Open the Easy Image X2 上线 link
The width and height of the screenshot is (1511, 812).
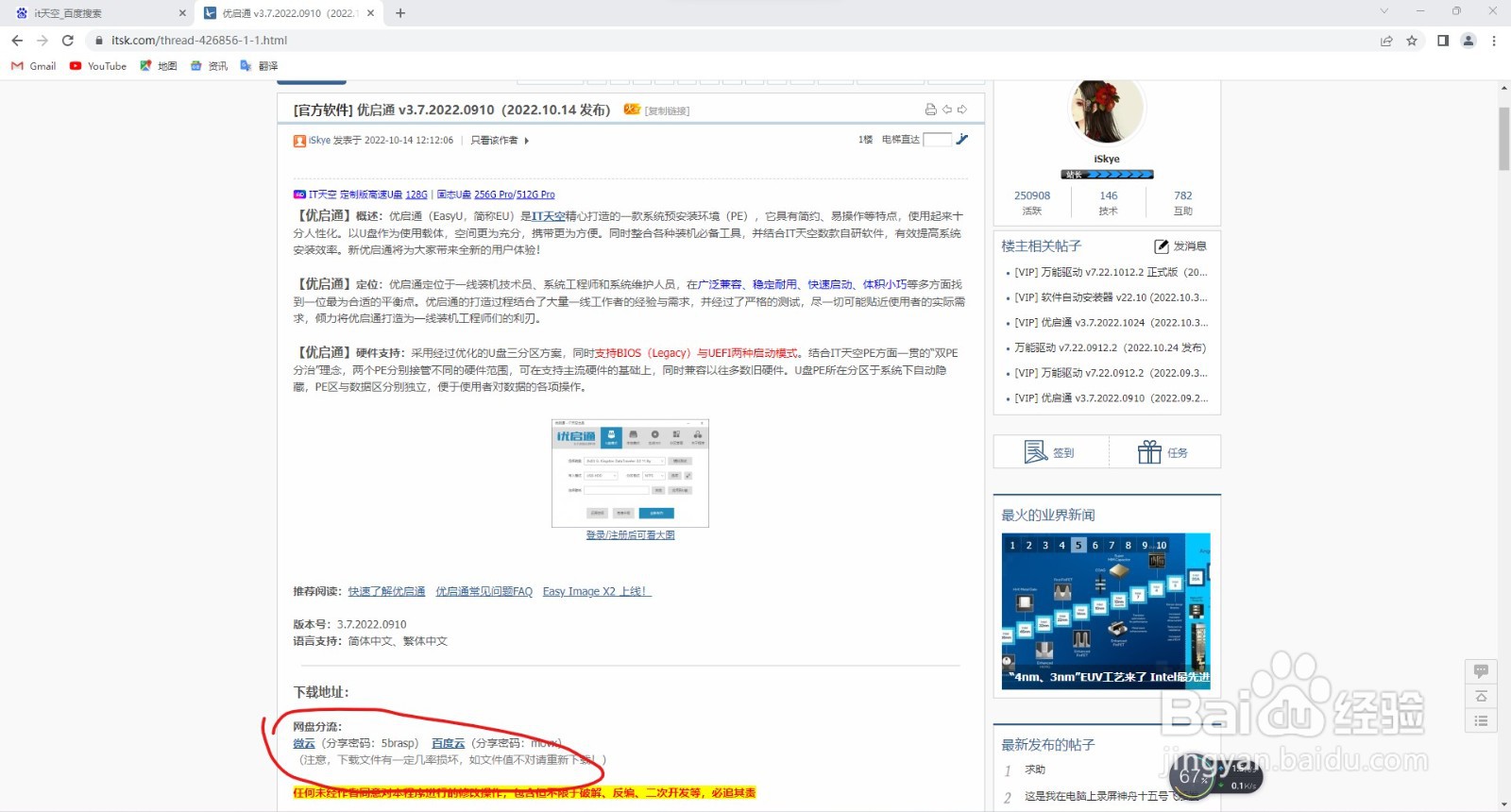click(597, 592)
